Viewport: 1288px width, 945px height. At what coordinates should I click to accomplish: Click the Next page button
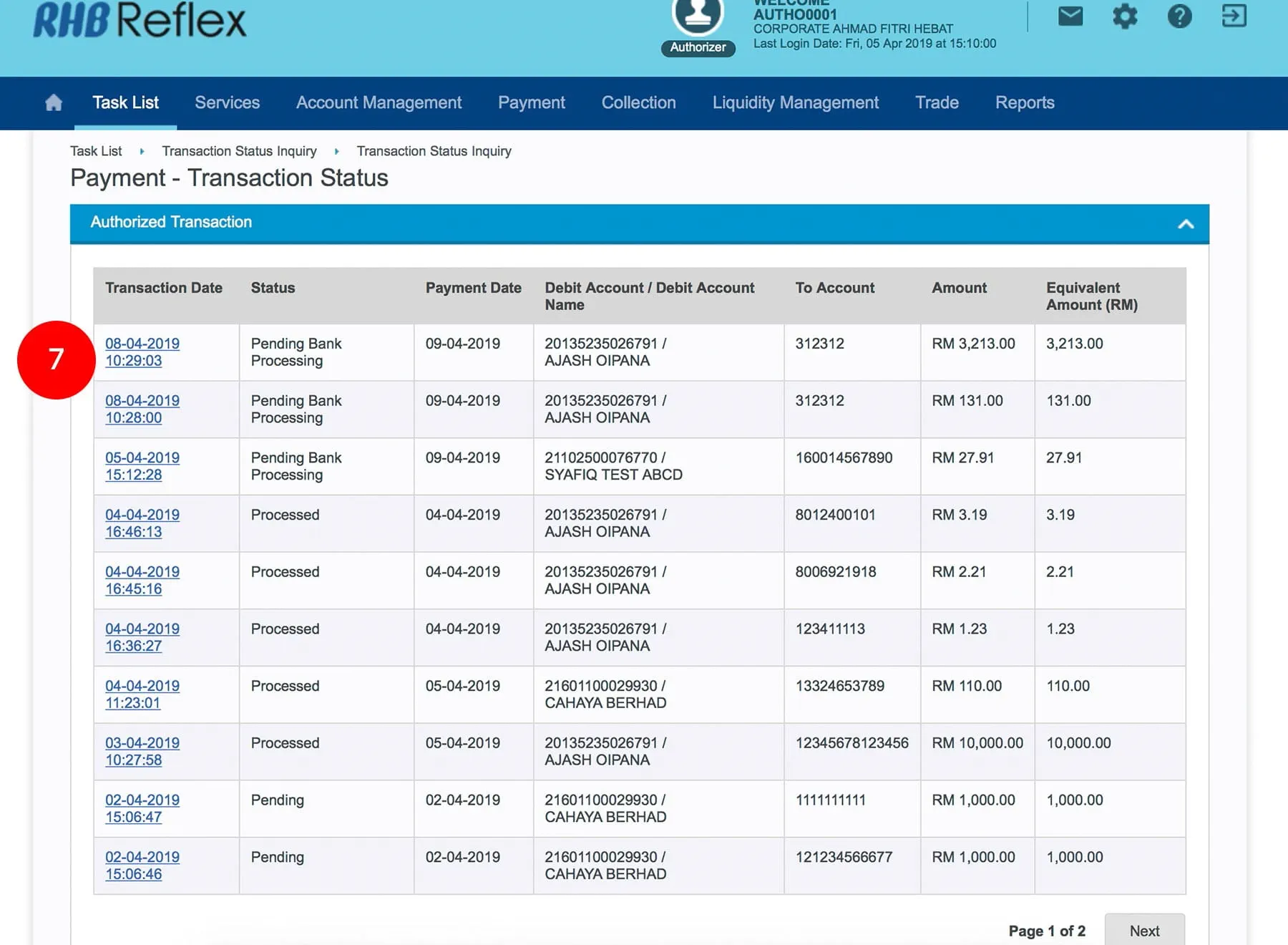(x=1143, y=931)
